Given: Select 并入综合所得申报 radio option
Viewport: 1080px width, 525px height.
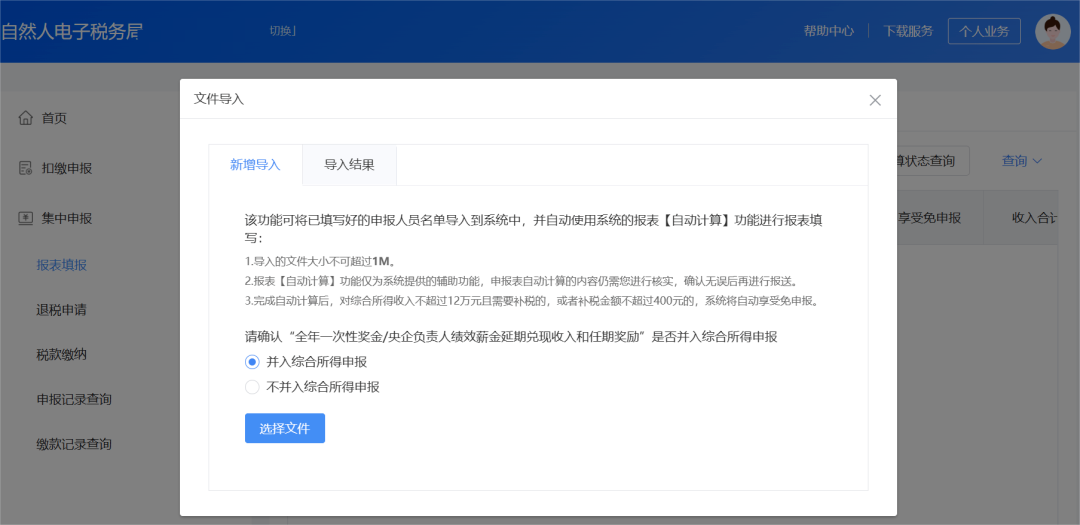Looking at the screenshot, I should pyautogui.click(x=252, y=362).
